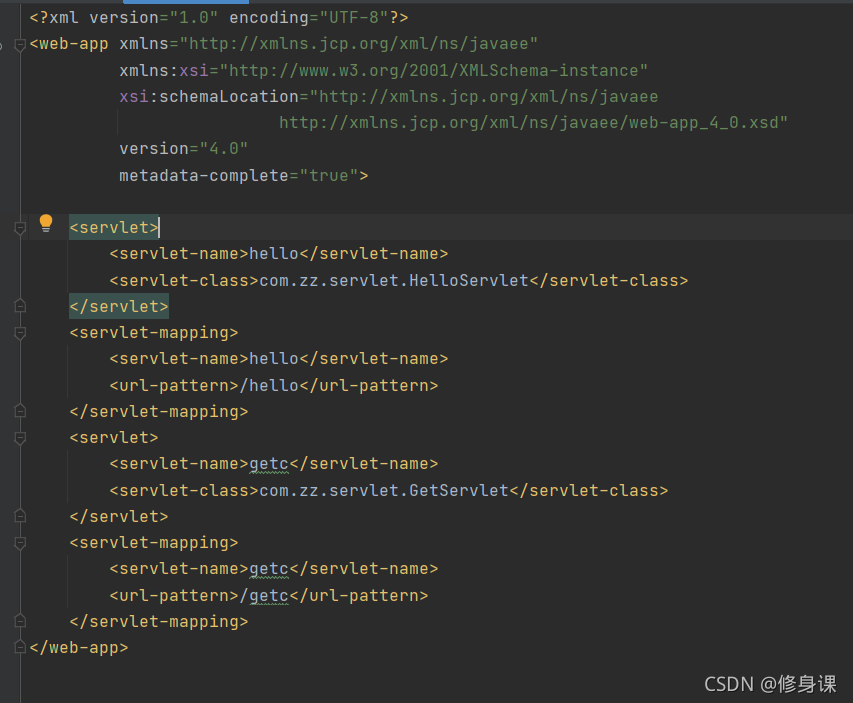Click the underlined getc servlet-name text
Screen dimensions: 853x703
click(268, 463)
